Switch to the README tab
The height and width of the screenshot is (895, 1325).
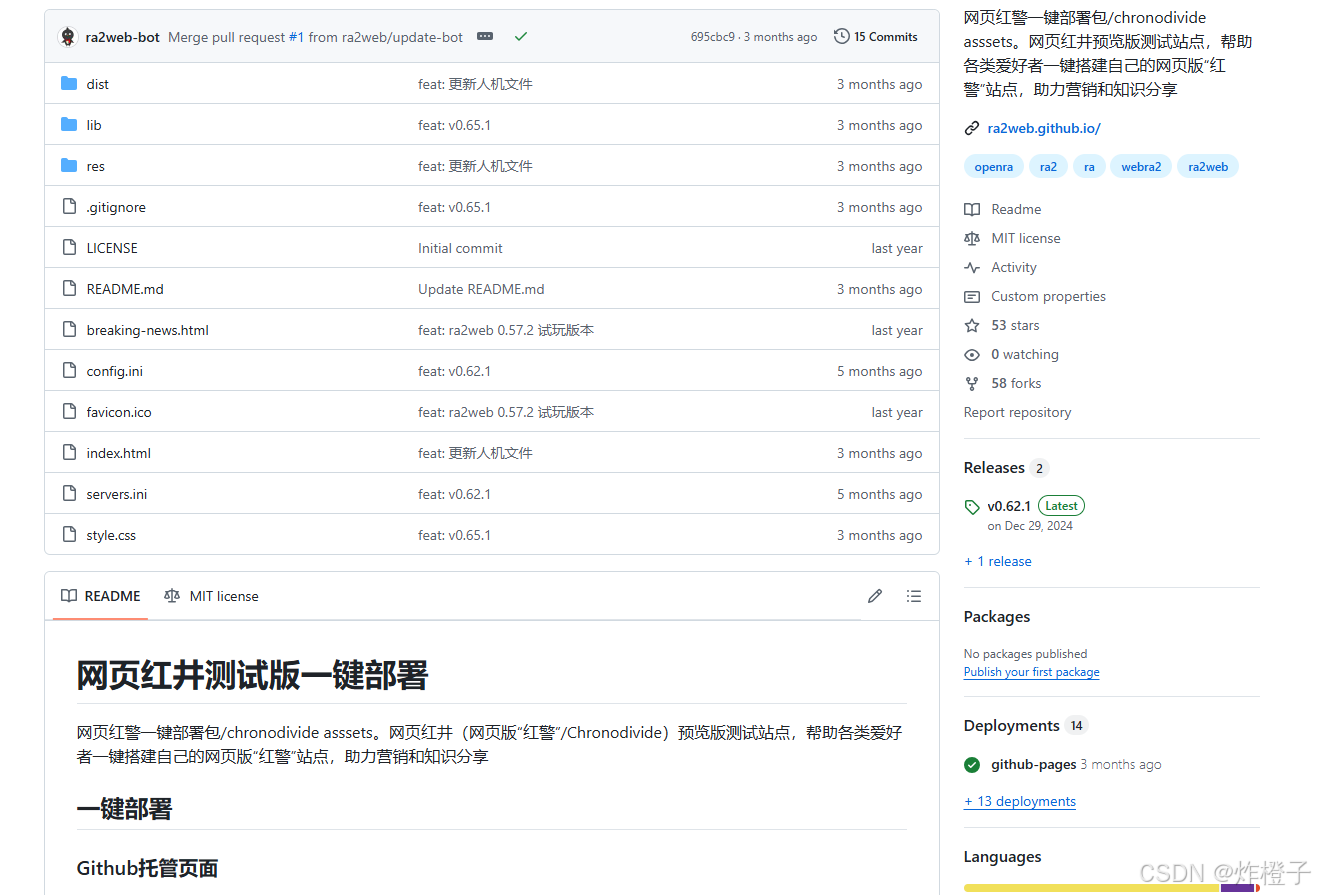tap(100, 596)
